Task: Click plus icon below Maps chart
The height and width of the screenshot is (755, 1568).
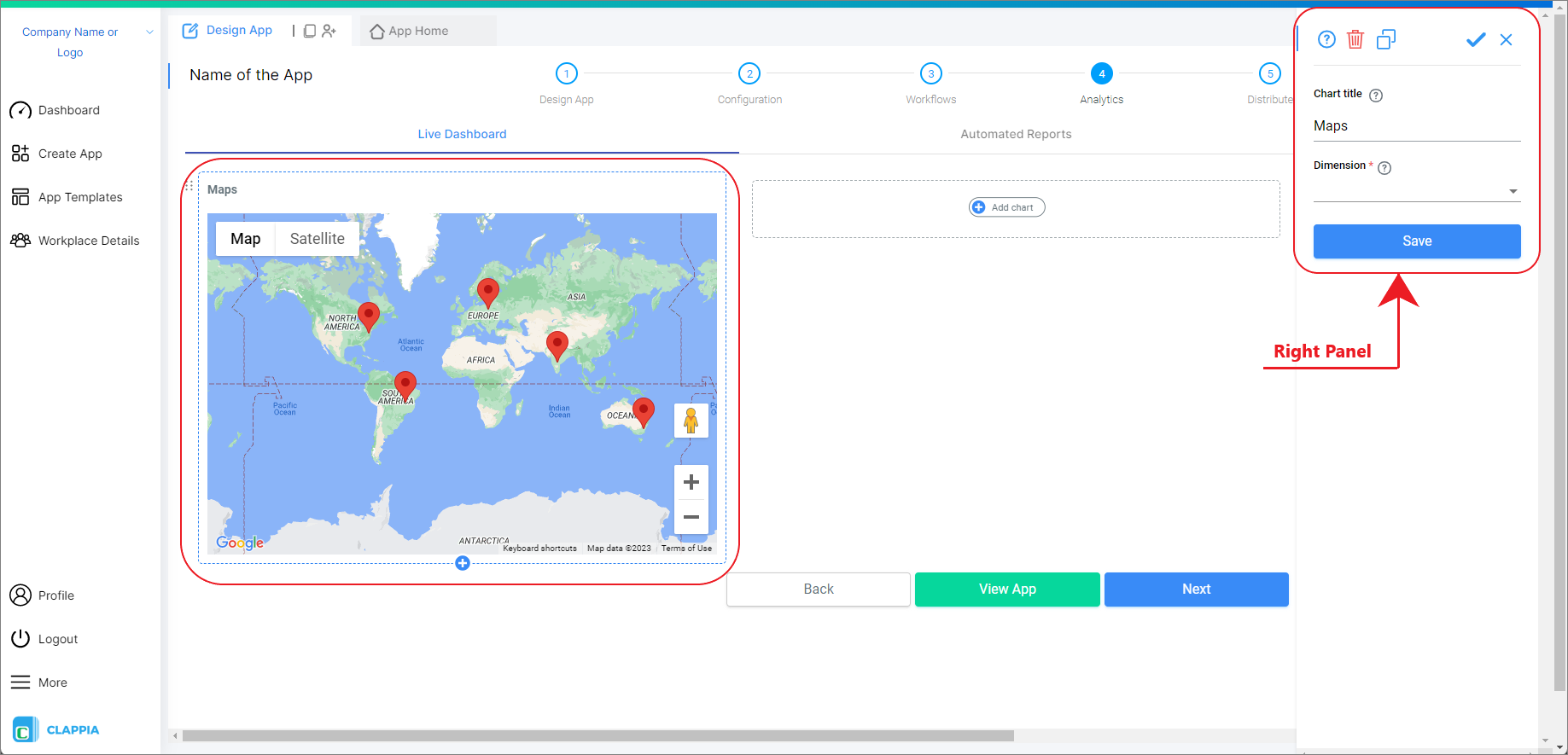Action: click(x=463, y=563)
